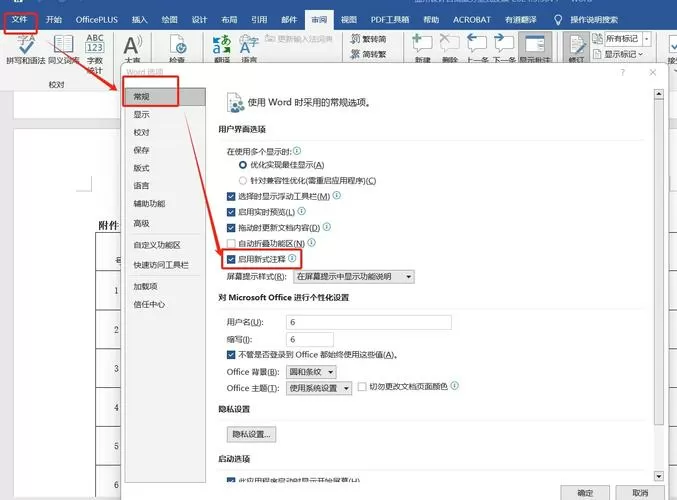The width and height of the screenshot is (677, 500).
Task: Open Office 背景 dropdown
Action: tap(311, 372)
